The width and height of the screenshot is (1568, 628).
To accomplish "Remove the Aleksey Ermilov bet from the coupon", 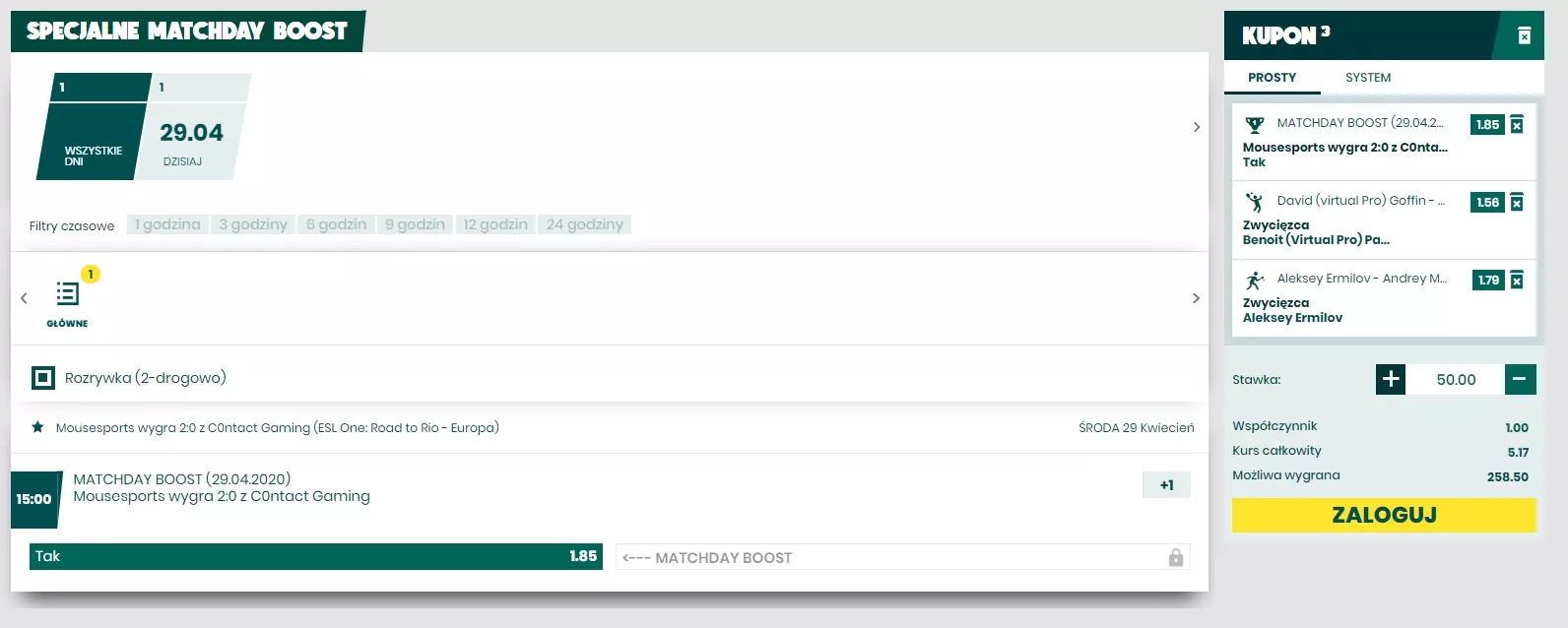I will (1517, 281).
